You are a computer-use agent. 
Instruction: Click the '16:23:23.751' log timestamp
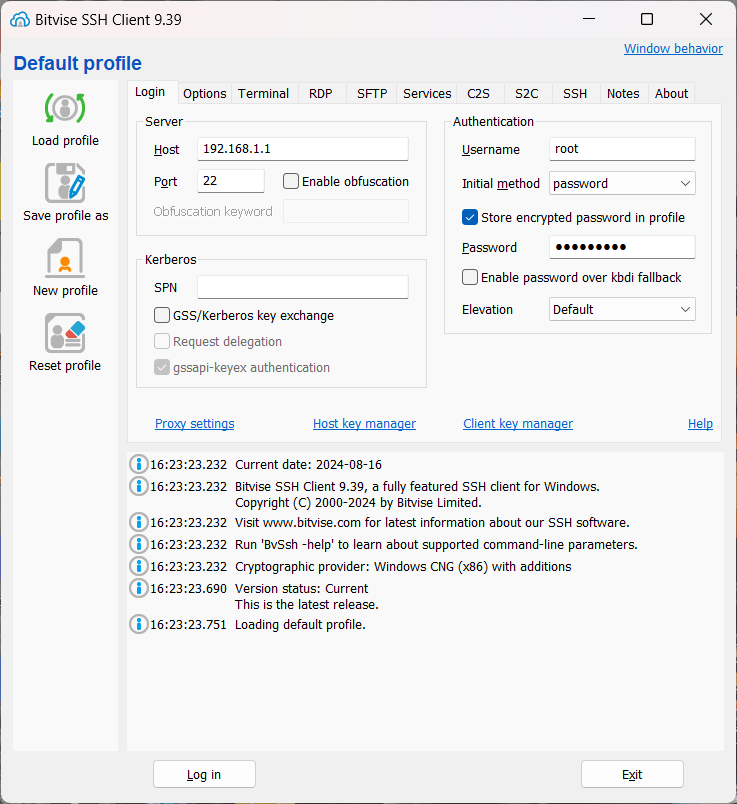coord(188,625)
